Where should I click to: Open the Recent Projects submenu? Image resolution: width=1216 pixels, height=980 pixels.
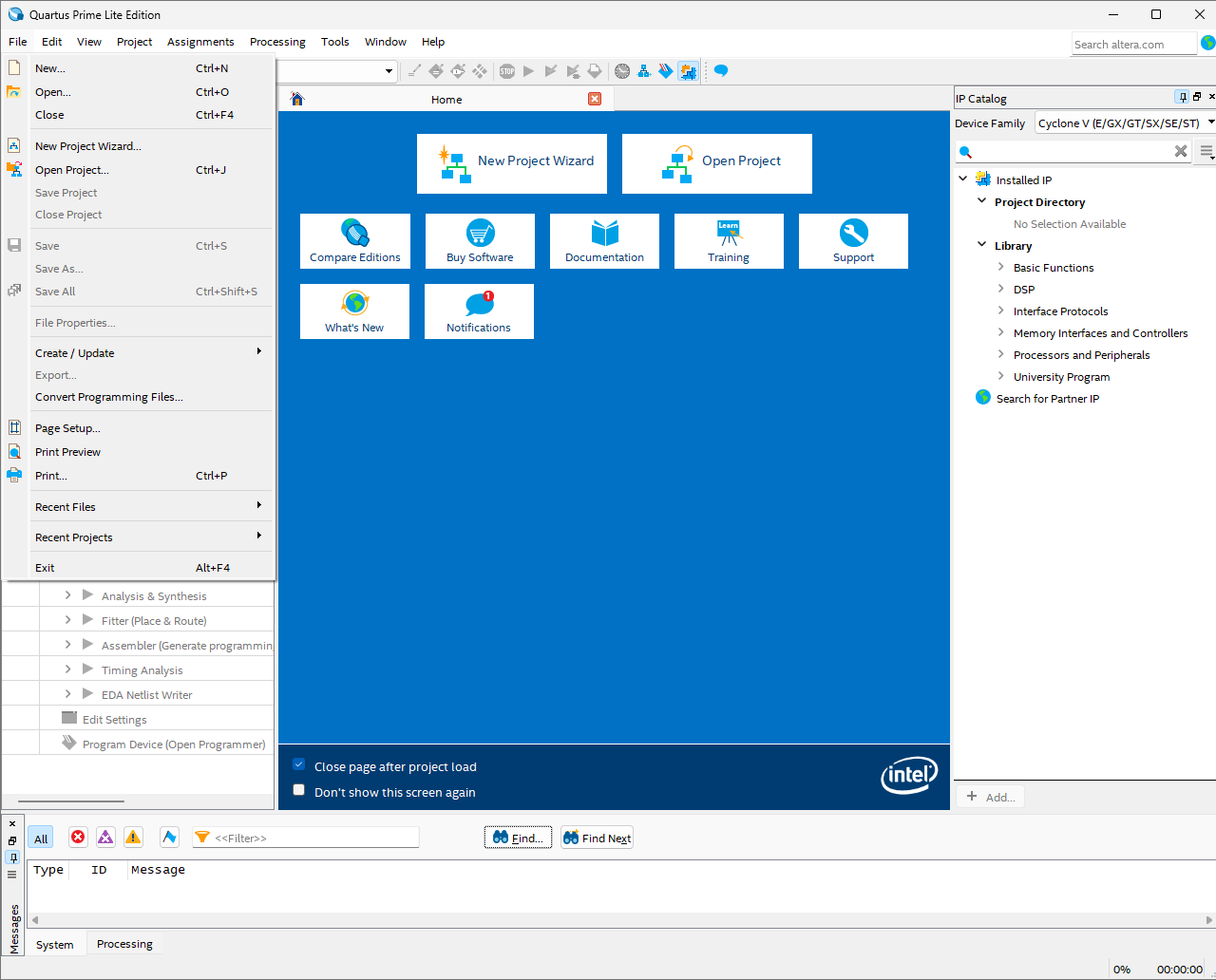point(140,537)
